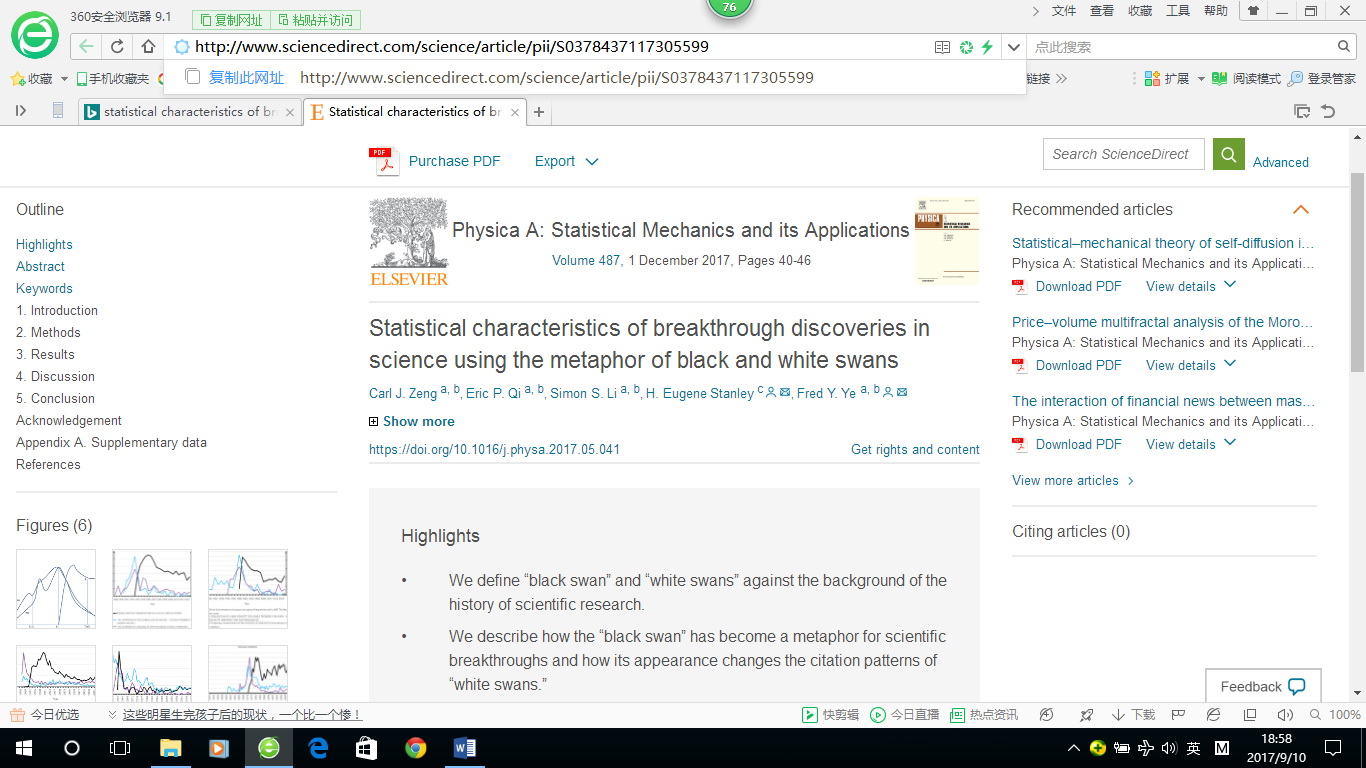Switch to the Bing search tab
This screenshot has width=1366, height=768.
(189, 112)
